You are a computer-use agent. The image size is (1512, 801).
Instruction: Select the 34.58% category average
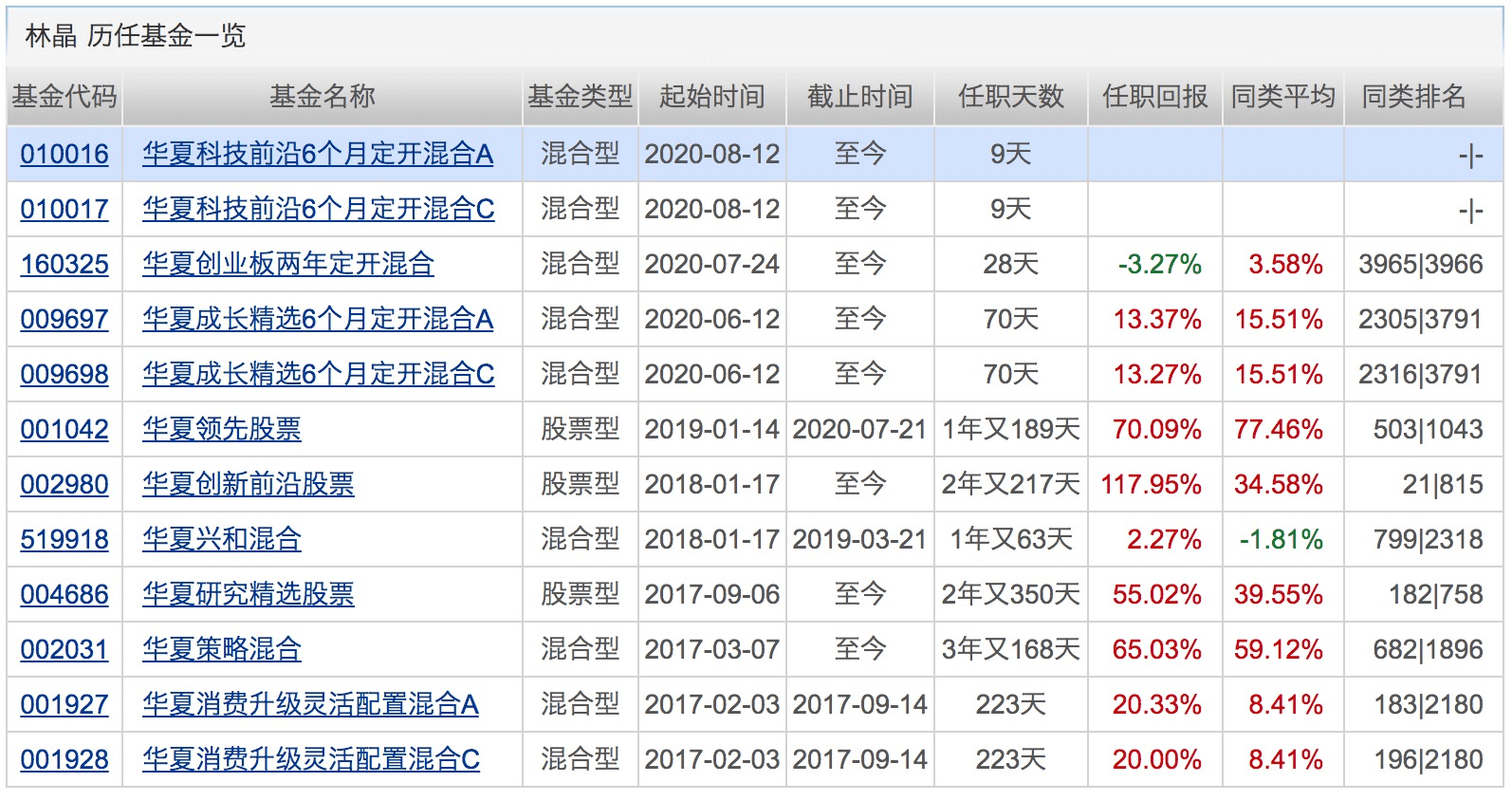1279,484
